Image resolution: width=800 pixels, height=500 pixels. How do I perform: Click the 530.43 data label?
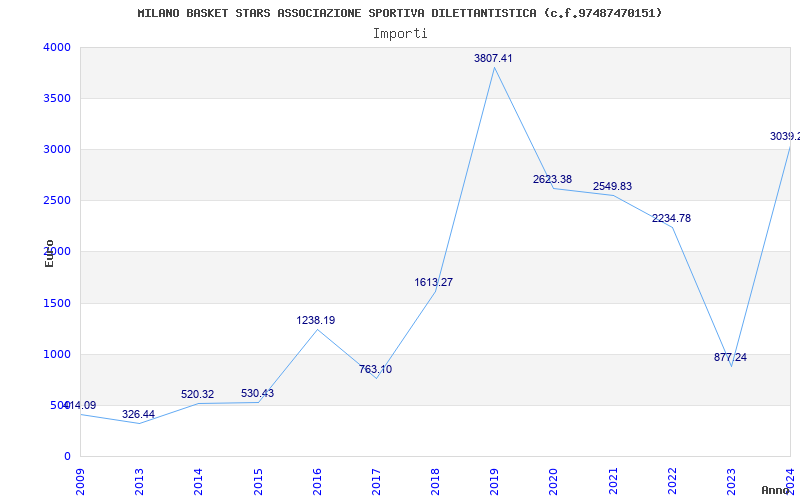[257, 393]
